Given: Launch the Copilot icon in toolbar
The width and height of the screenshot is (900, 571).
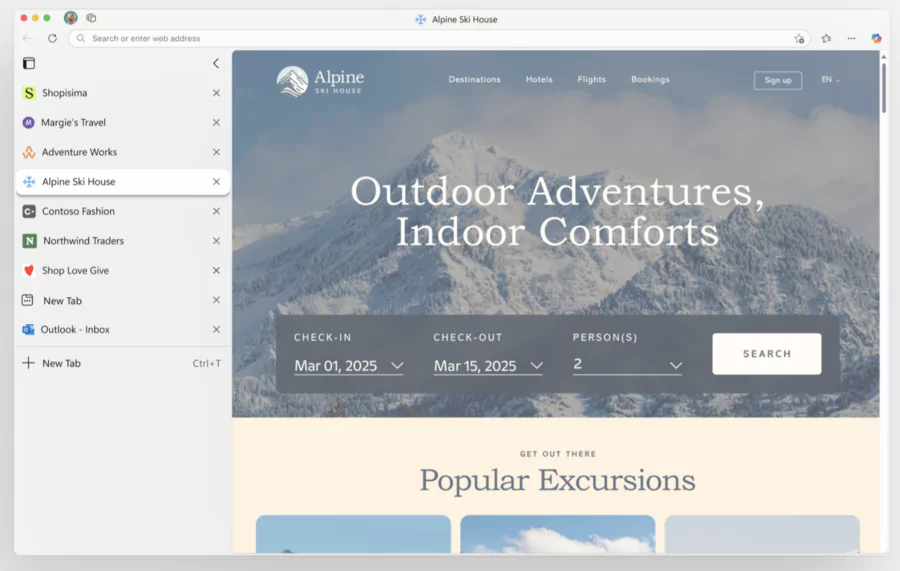Looking at the screenshot, I should pos(876,38).
